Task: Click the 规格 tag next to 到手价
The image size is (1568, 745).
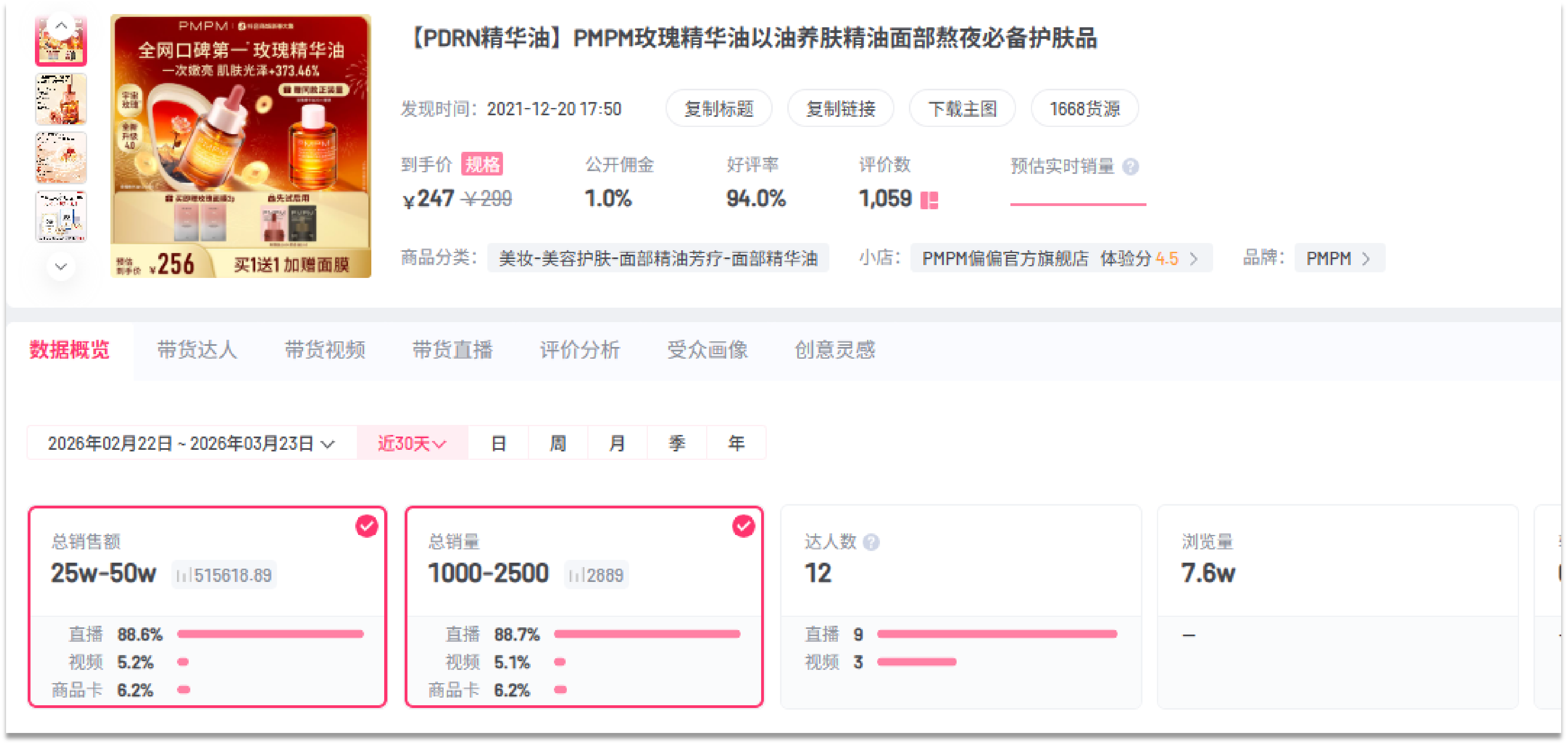Action: point(481,165)
